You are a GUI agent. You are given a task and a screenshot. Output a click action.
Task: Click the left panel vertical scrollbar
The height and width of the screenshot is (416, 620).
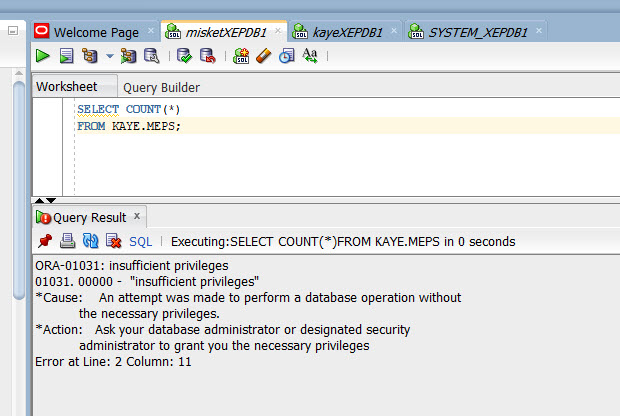19,190
